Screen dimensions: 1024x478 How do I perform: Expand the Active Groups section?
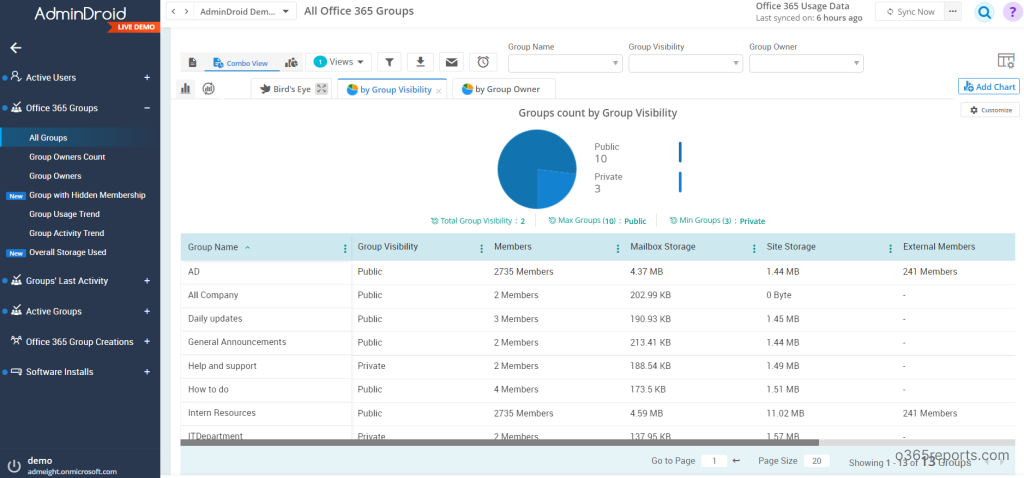click(147, 311)
